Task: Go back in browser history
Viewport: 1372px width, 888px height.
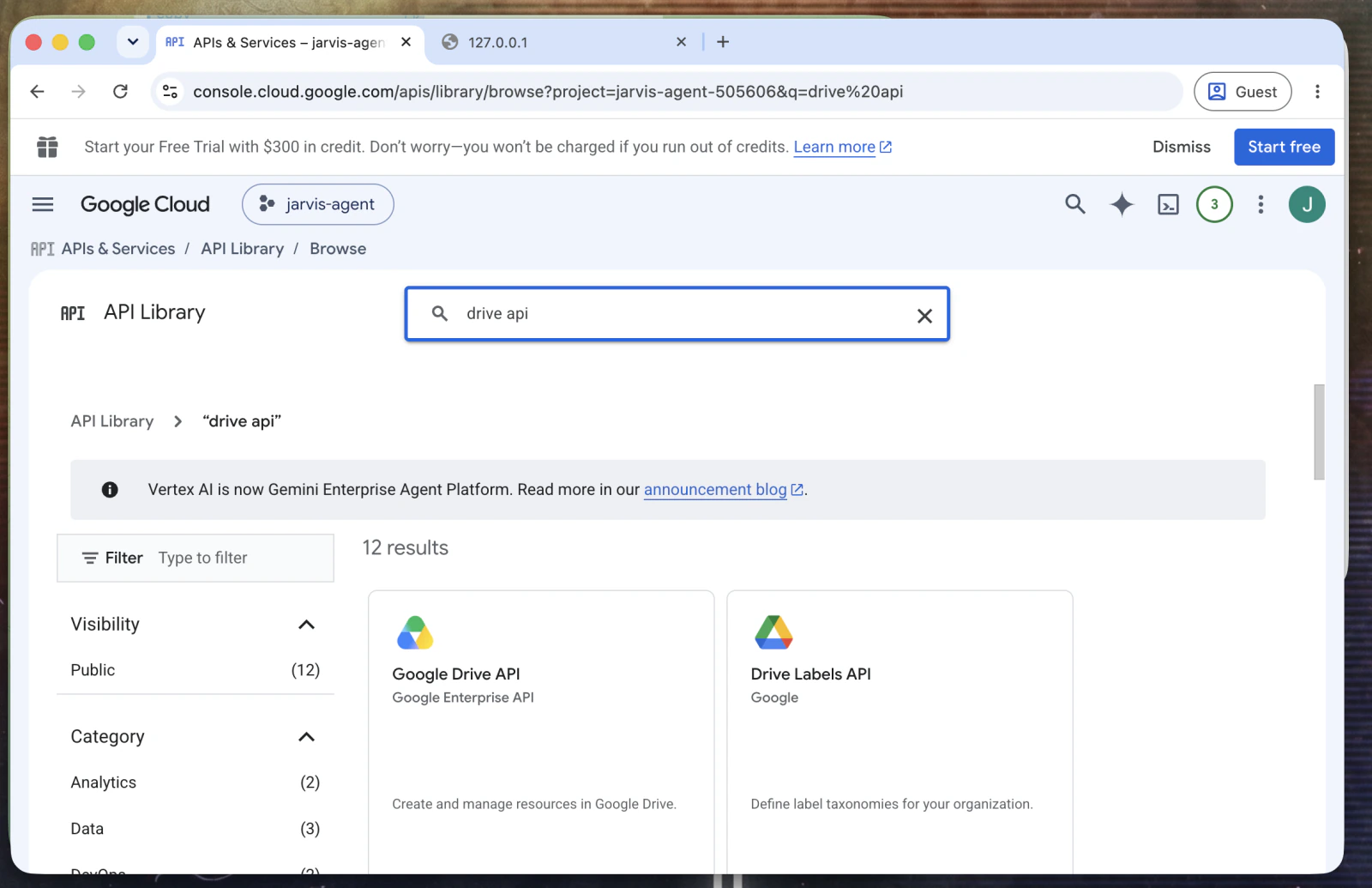Action: (x=37, y=92)
